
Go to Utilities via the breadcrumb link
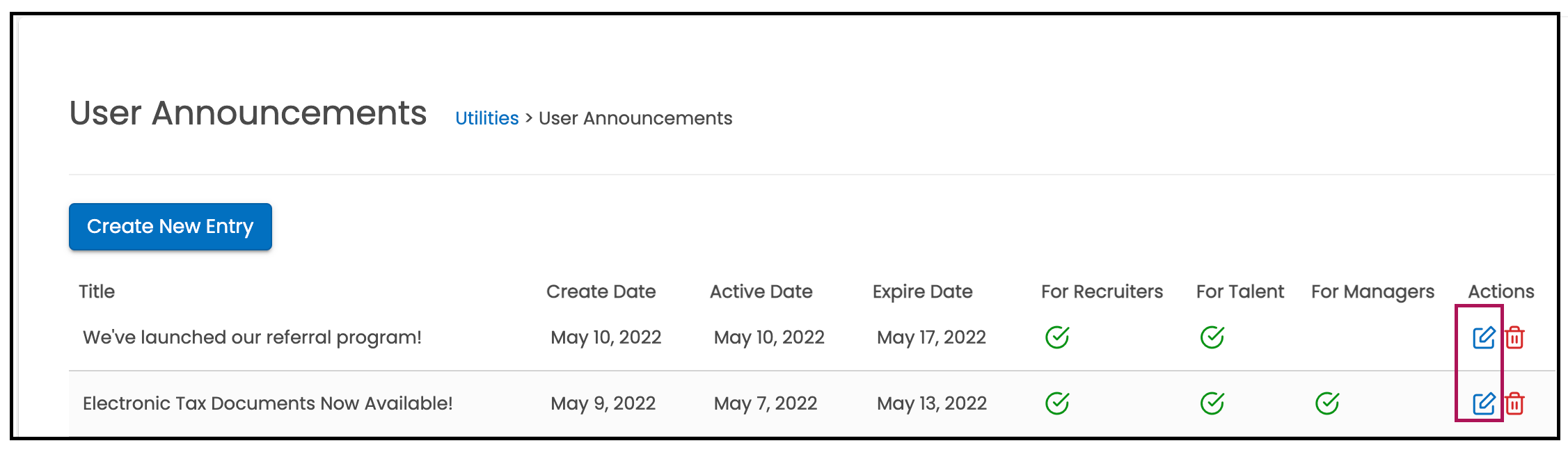(486, 118)
